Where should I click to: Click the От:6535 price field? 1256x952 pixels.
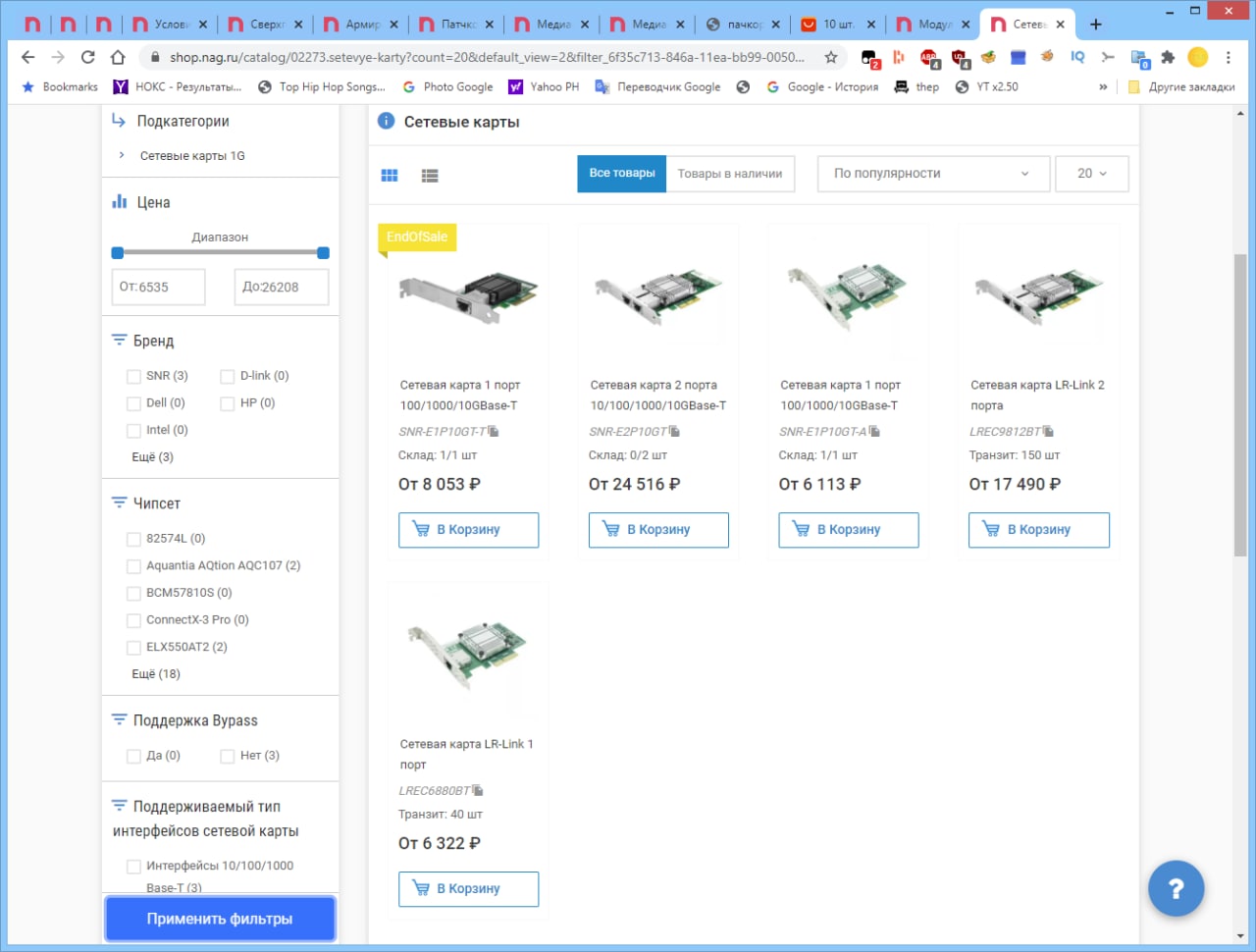pos(159,287)
